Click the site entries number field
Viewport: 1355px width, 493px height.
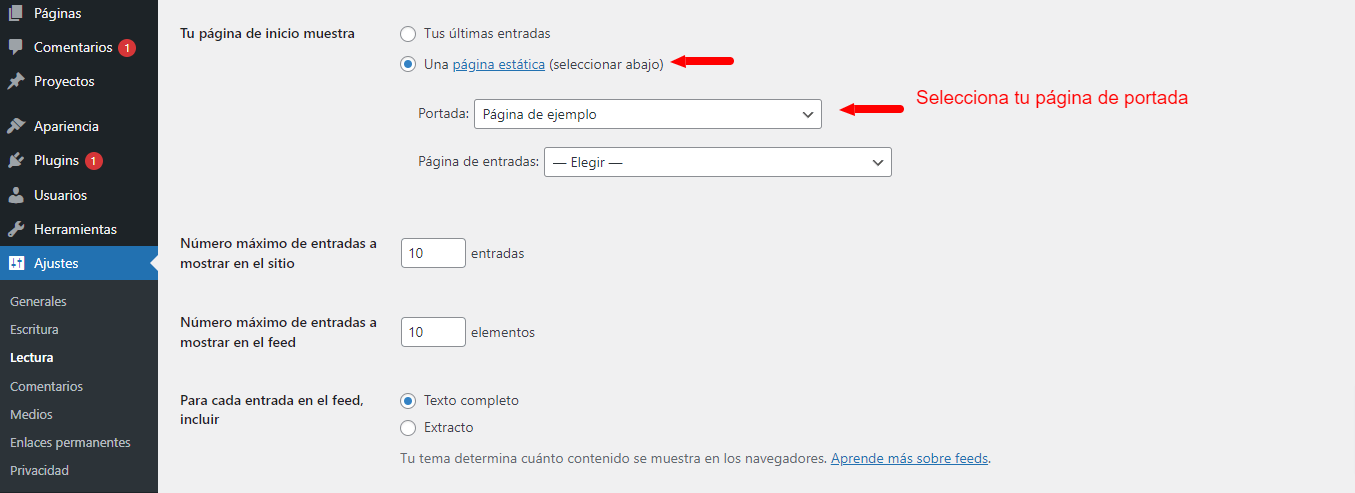point(433,253)
